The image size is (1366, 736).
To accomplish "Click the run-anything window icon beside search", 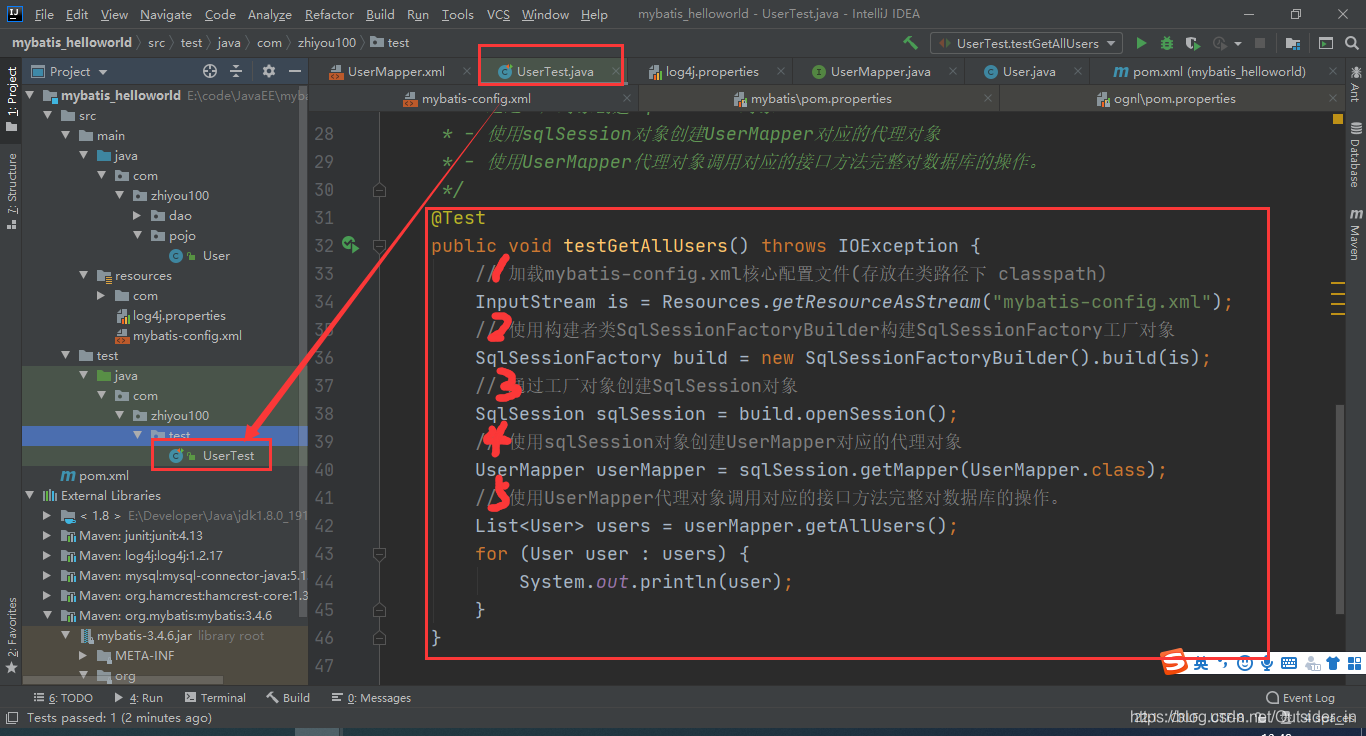I will point(1325,43).
